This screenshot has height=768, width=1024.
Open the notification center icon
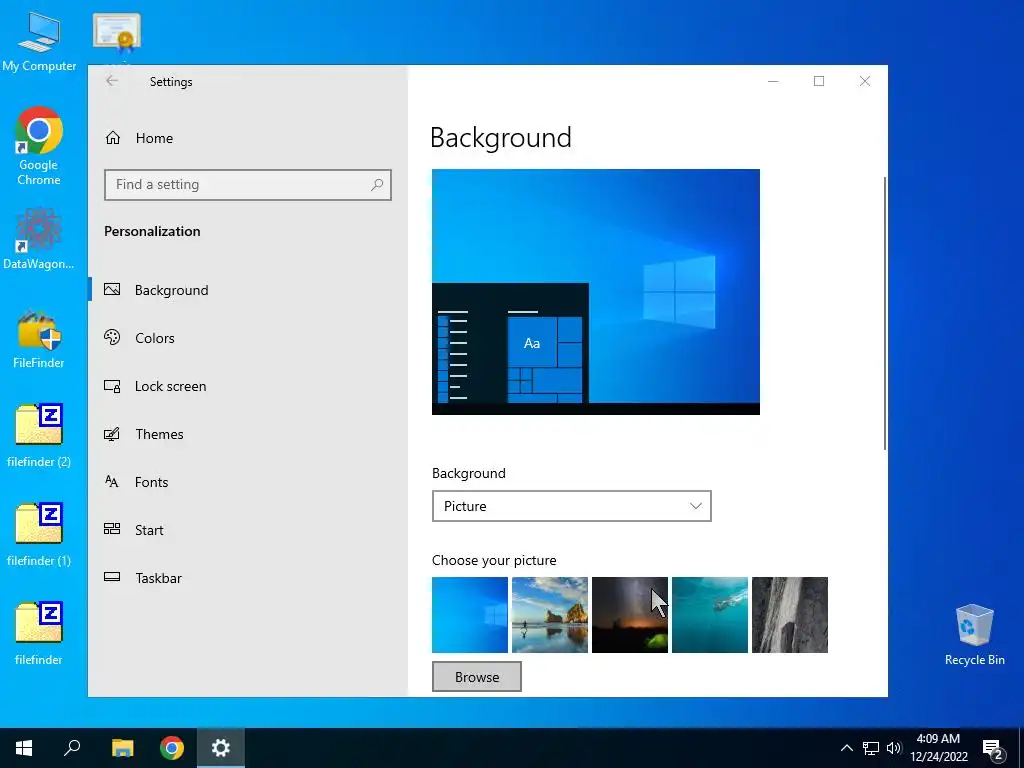pos(993,749)
